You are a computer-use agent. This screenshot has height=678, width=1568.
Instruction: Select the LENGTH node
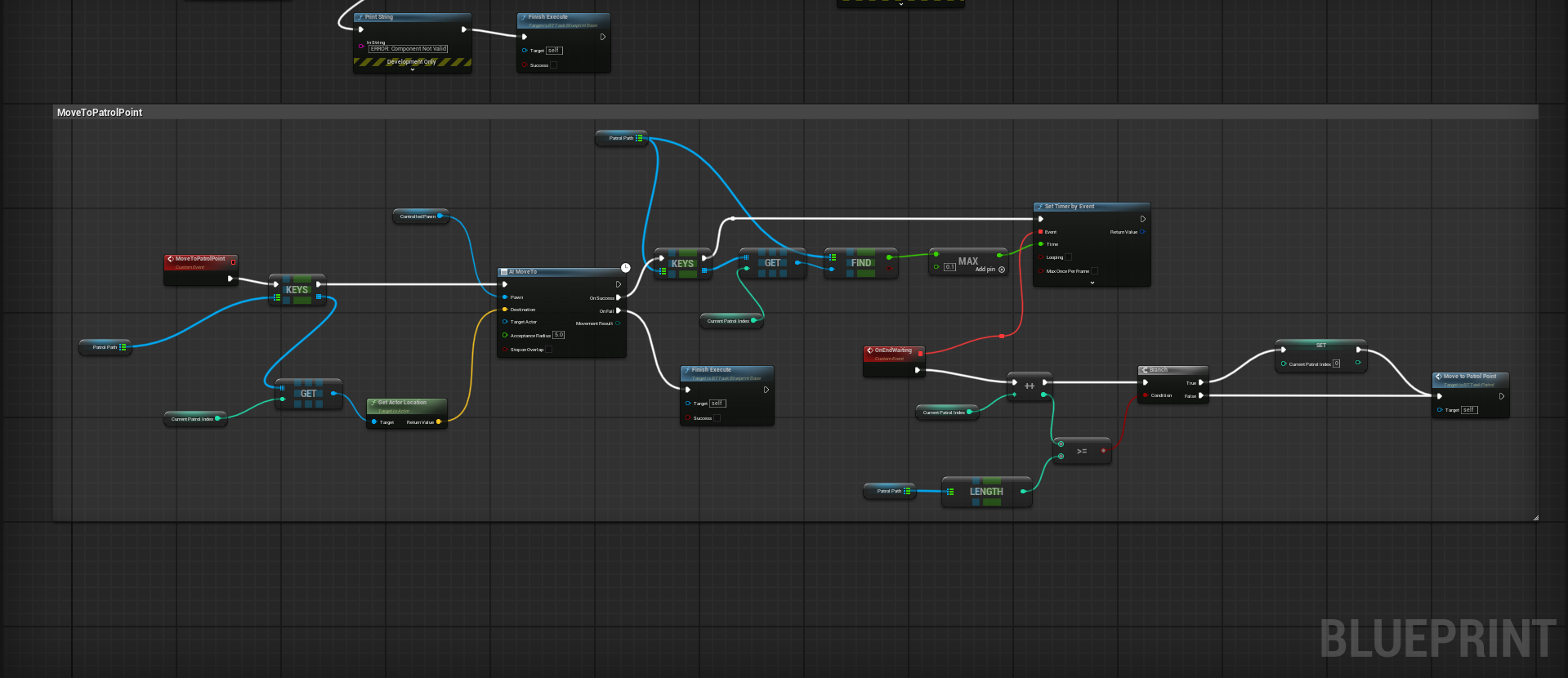986,492
